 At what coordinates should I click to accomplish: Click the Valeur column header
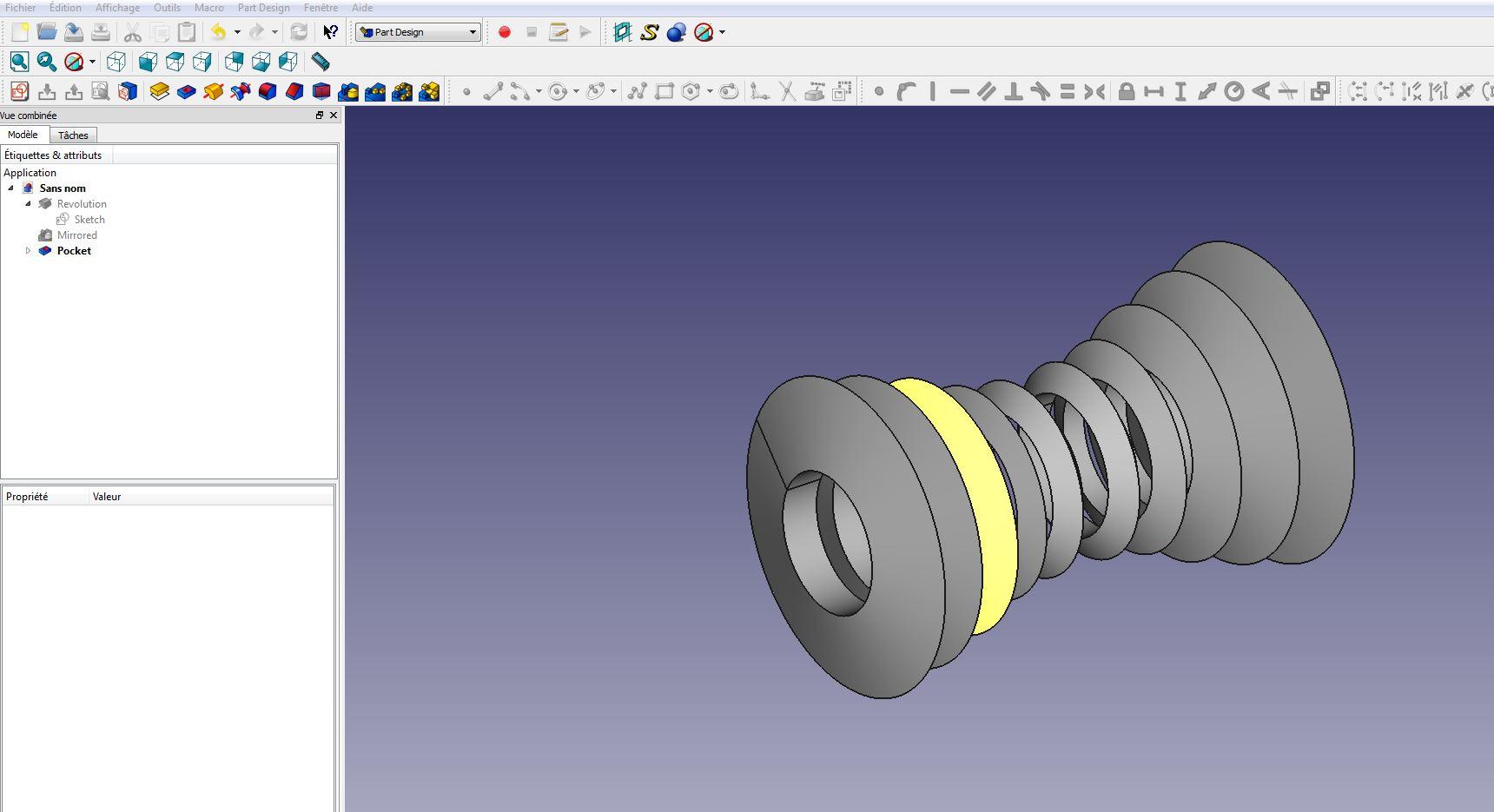(211, 497)
